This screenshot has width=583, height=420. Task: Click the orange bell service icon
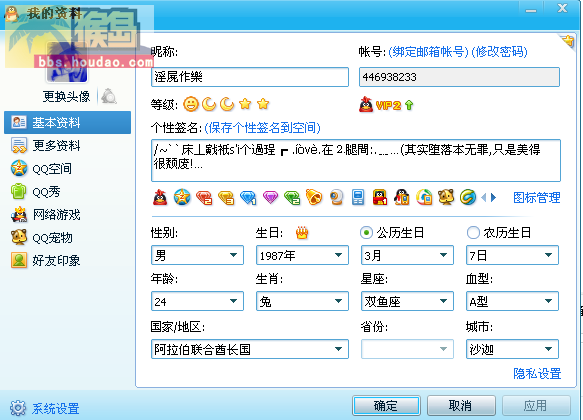point(314,197)
